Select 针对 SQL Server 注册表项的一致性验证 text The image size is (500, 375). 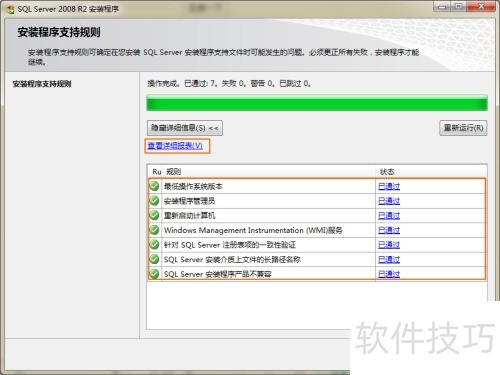230,245
